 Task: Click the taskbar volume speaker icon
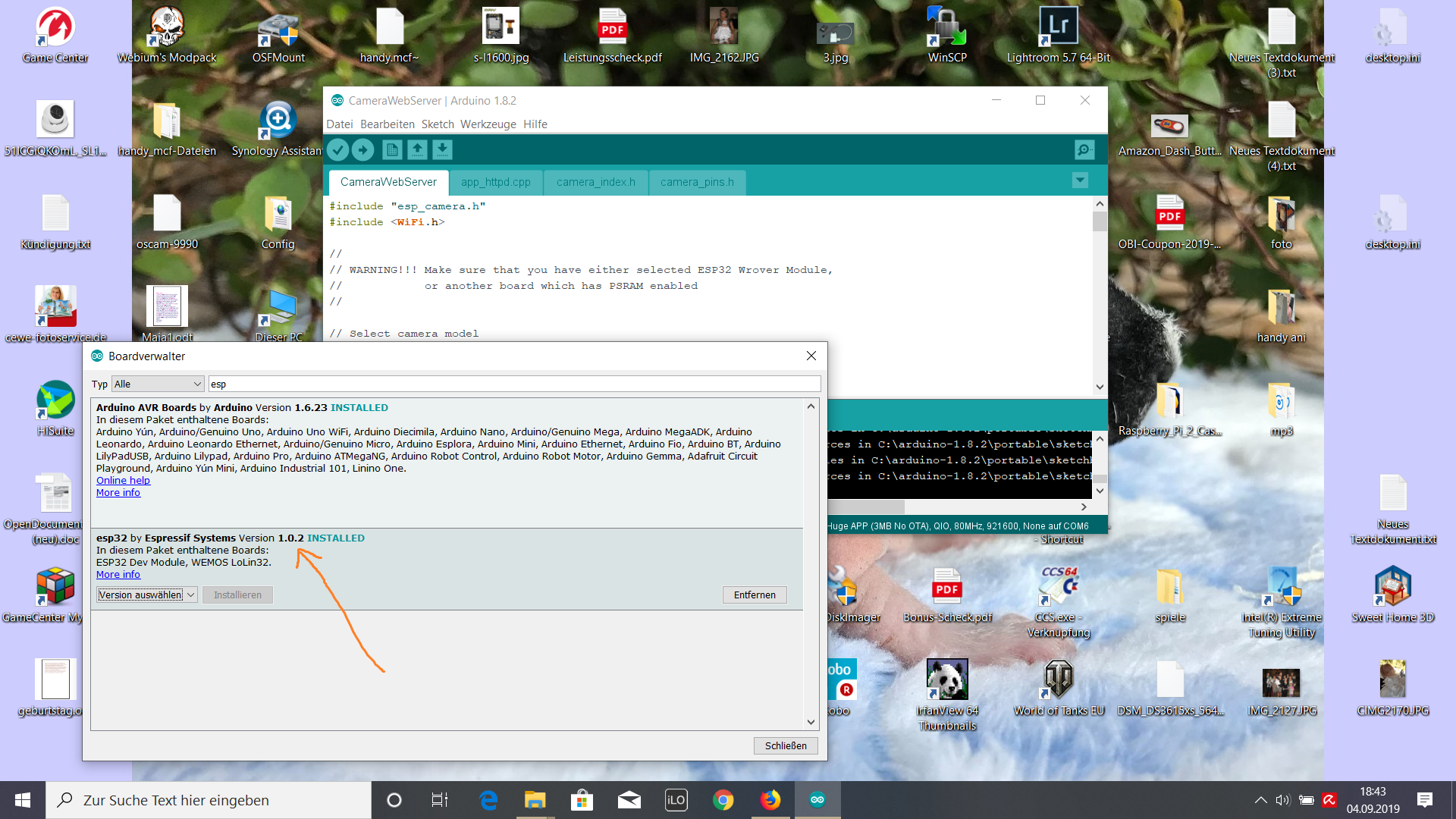click(x=1282, y=800)
